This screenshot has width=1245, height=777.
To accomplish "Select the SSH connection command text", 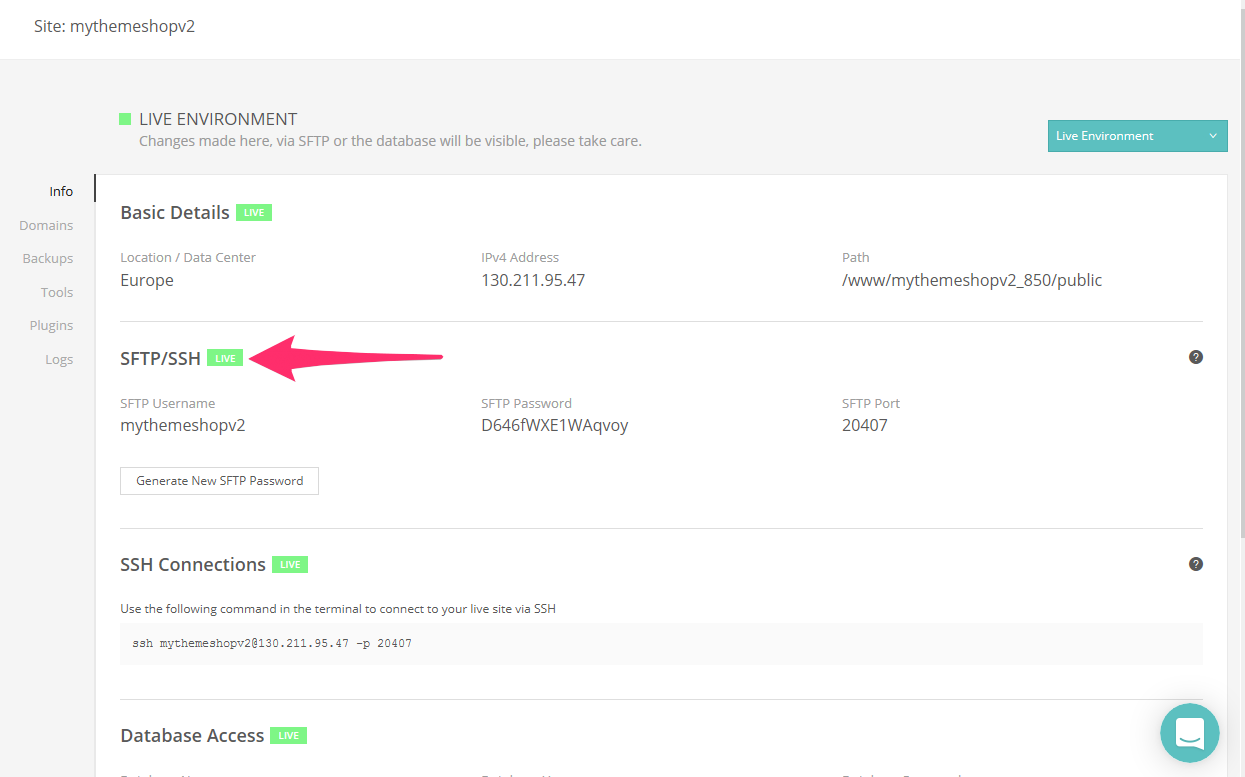I will pos(270,643).
